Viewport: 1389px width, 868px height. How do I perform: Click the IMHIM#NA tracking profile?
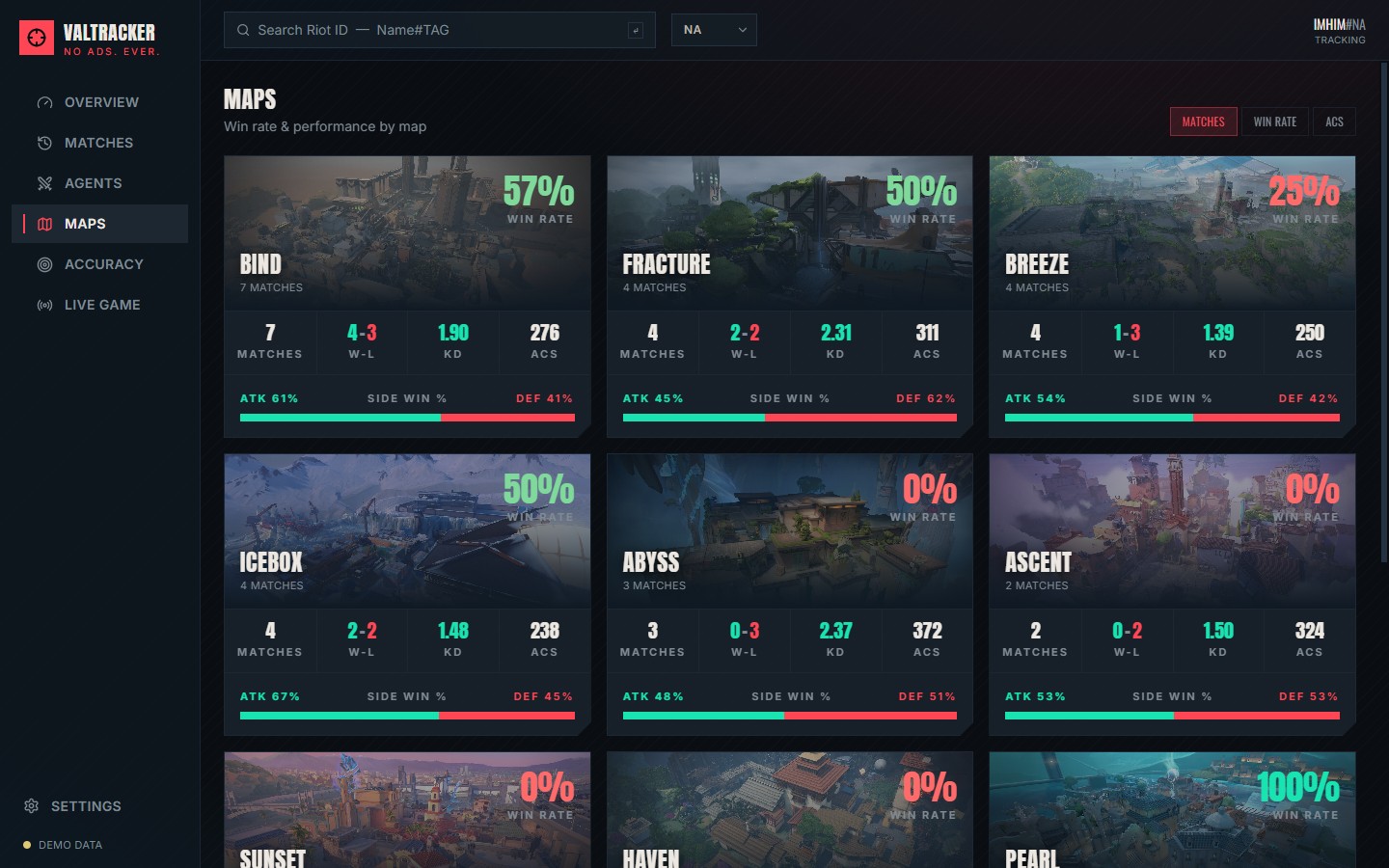coord(1339,31)
